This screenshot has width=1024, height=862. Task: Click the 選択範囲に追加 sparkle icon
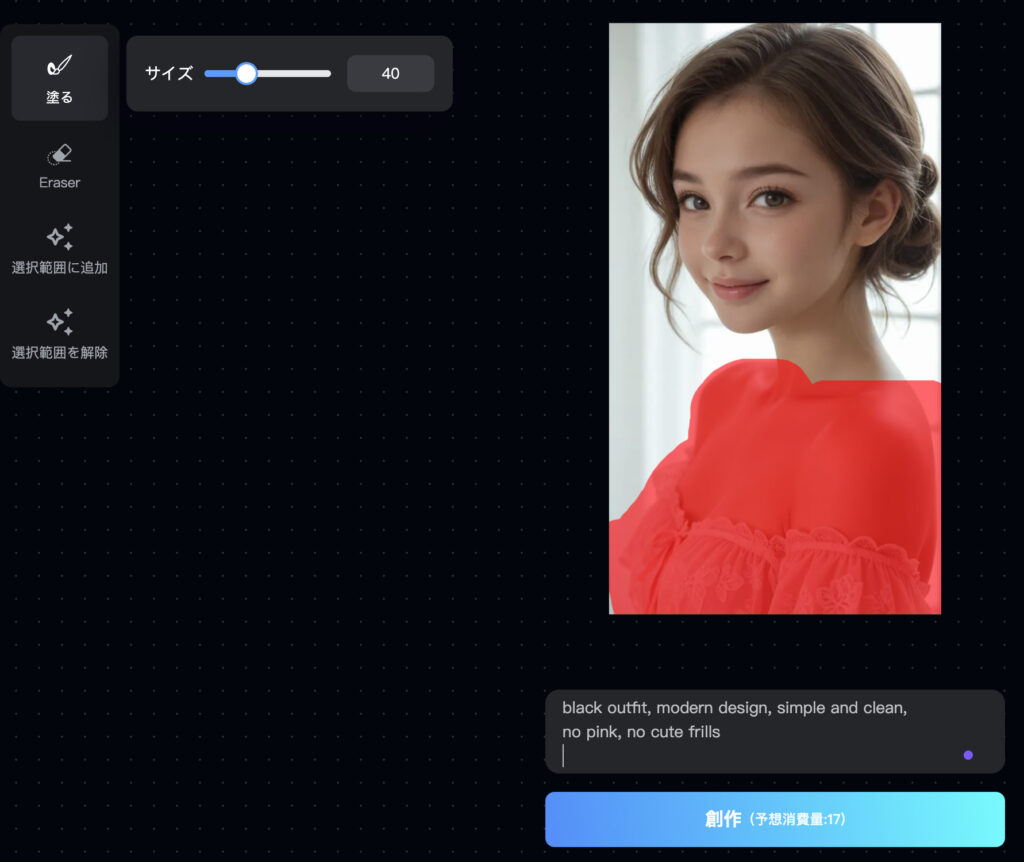60,237
